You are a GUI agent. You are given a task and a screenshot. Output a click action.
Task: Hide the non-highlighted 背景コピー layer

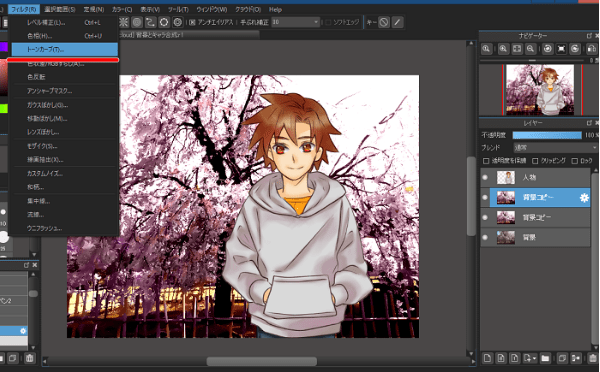[485, 217]
